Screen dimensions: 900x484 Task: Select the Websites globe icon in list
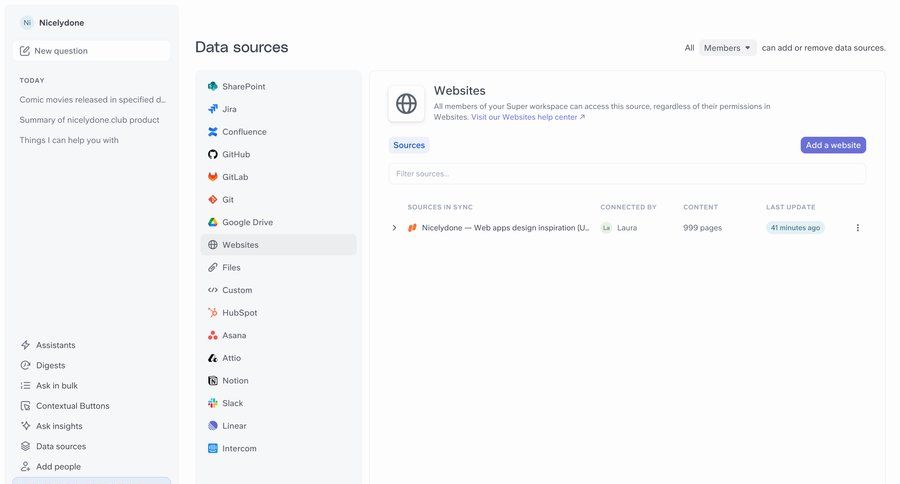[212, 245]
